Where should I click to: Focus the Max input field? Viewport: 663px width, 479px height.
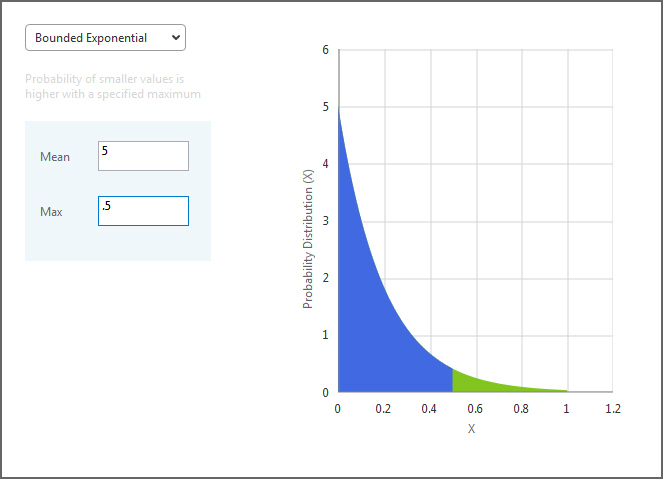(143, 211)
